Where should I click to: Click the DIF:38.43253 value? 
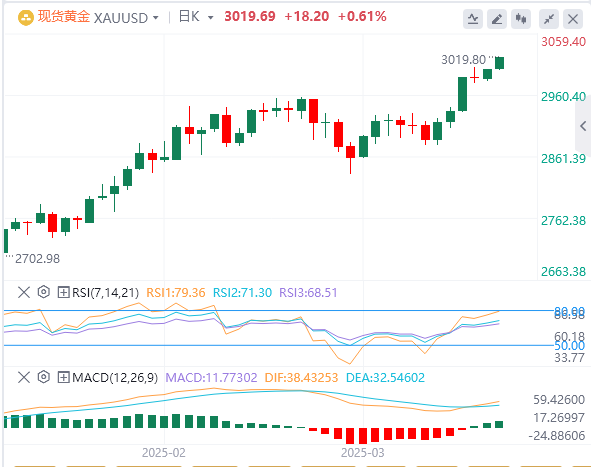[302, 377]
